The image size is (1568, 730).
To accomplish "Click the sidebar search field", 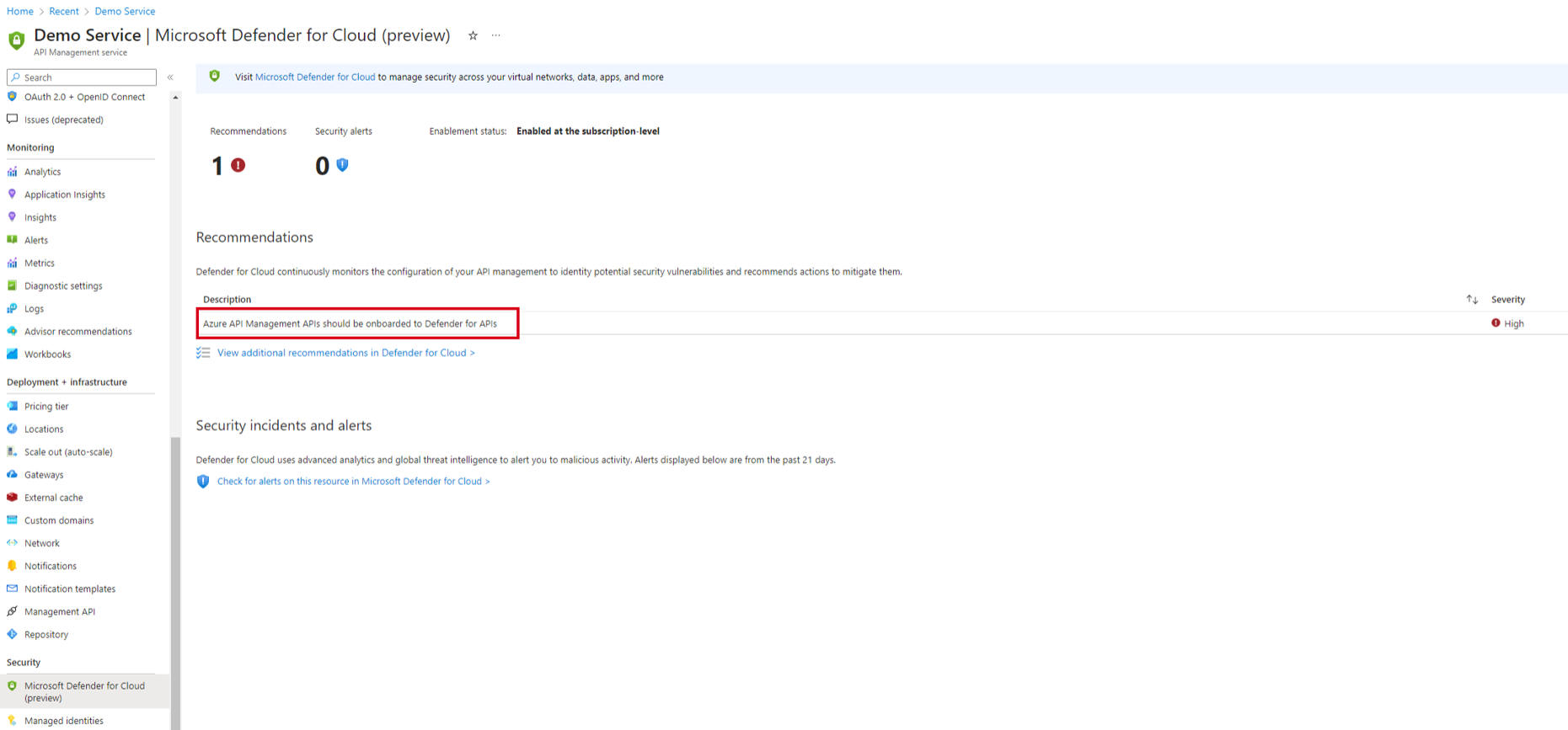I will 82,77.
